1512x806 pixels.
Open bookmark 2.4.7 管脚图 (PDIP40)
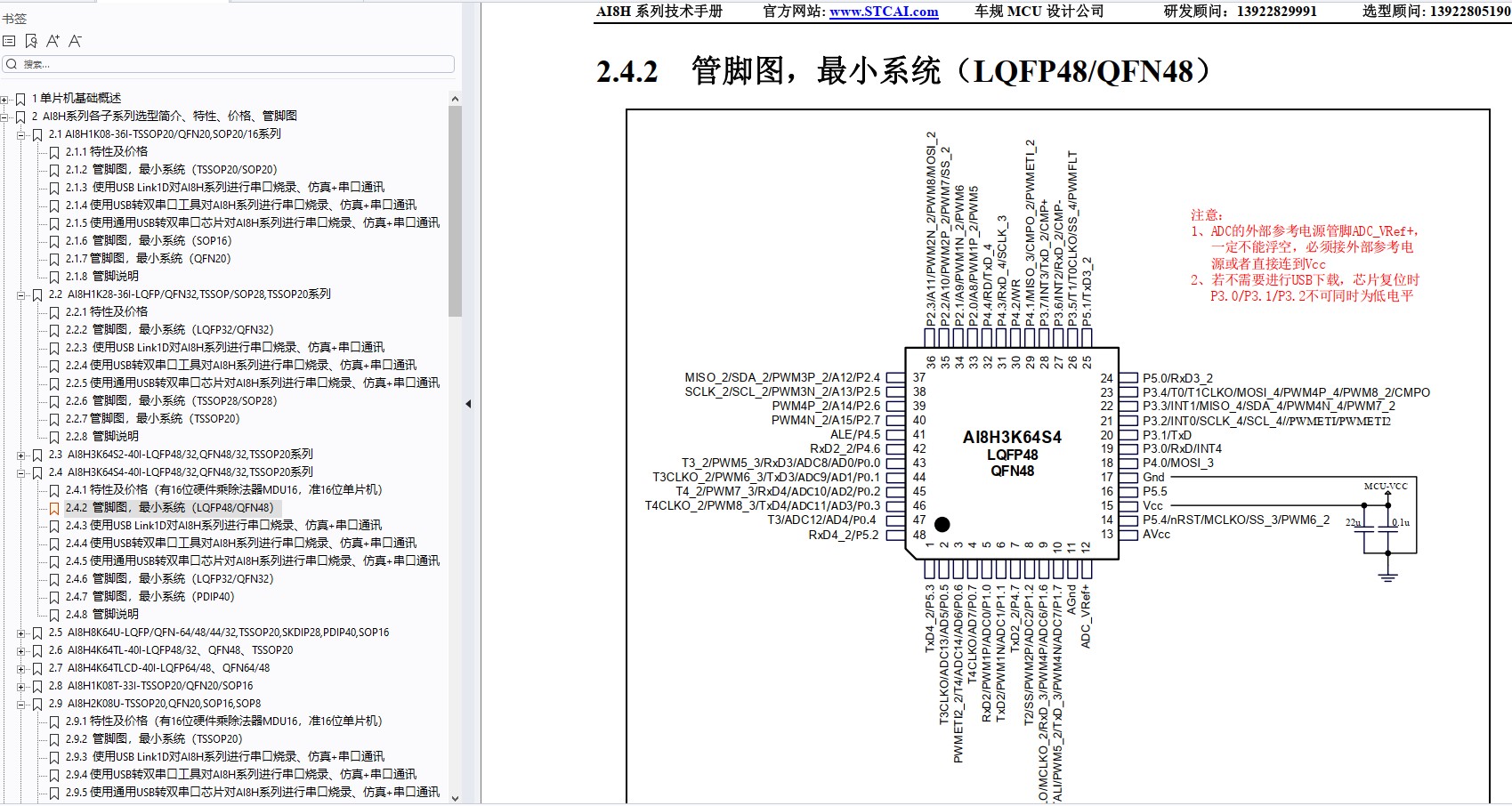coord(150,596)
